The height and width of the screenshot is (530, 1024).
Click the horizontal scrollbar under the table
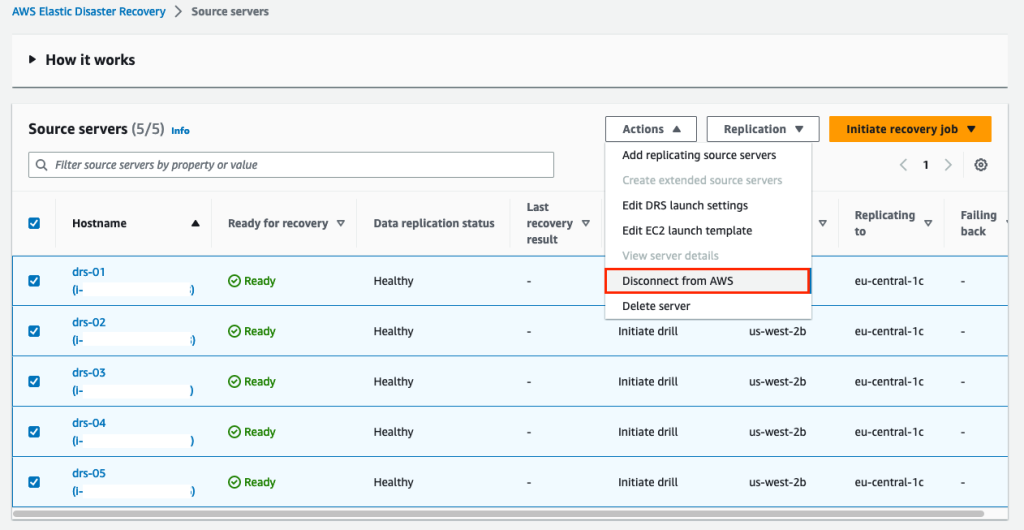point(498,514)
